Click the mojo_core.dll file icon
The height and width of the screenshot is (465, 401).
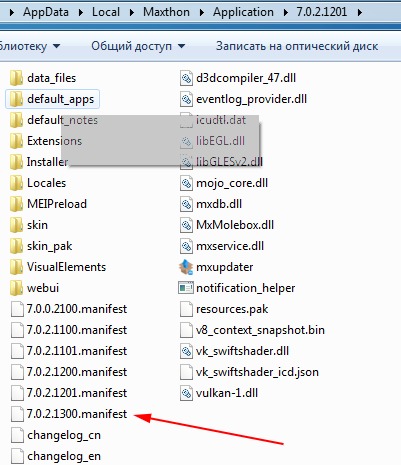point(186,183)
